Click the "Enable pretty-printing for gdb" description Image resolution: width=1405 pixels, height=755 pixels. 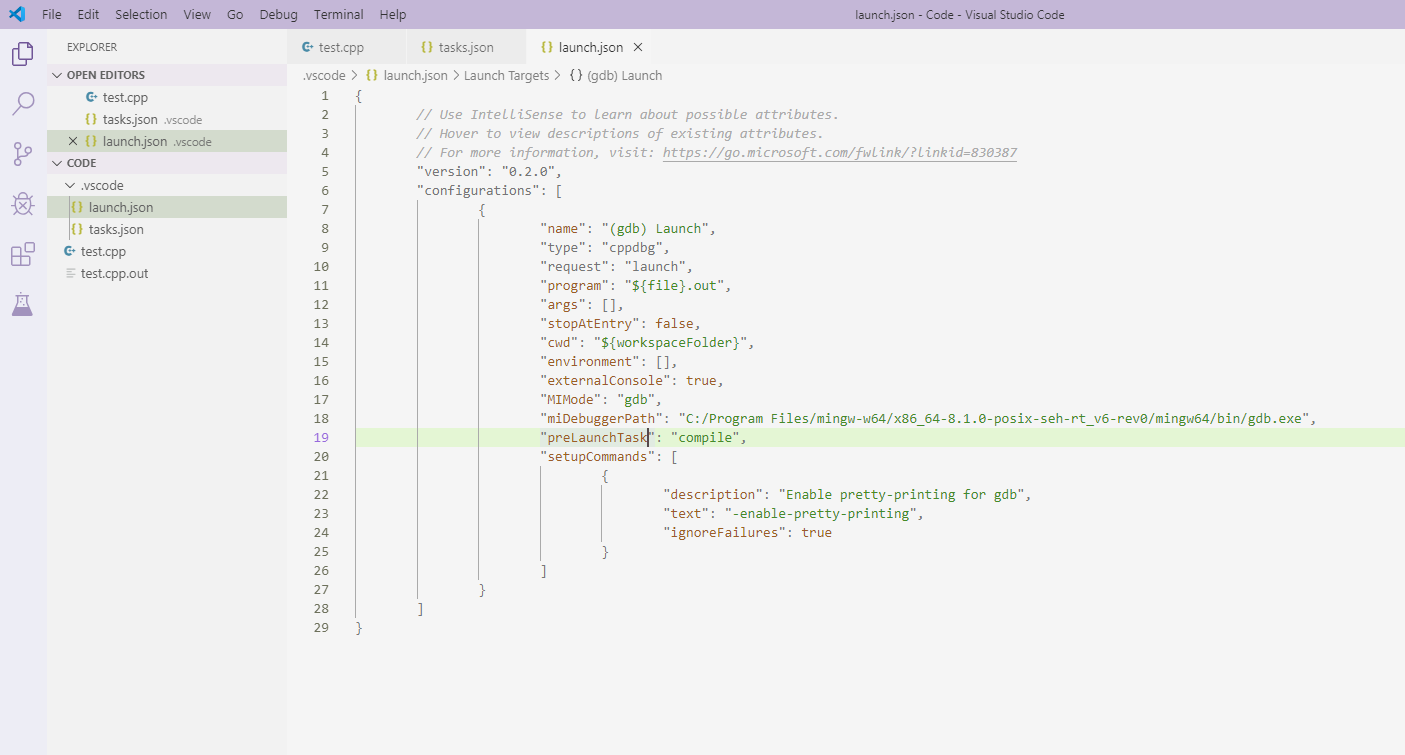pos(902,494)
